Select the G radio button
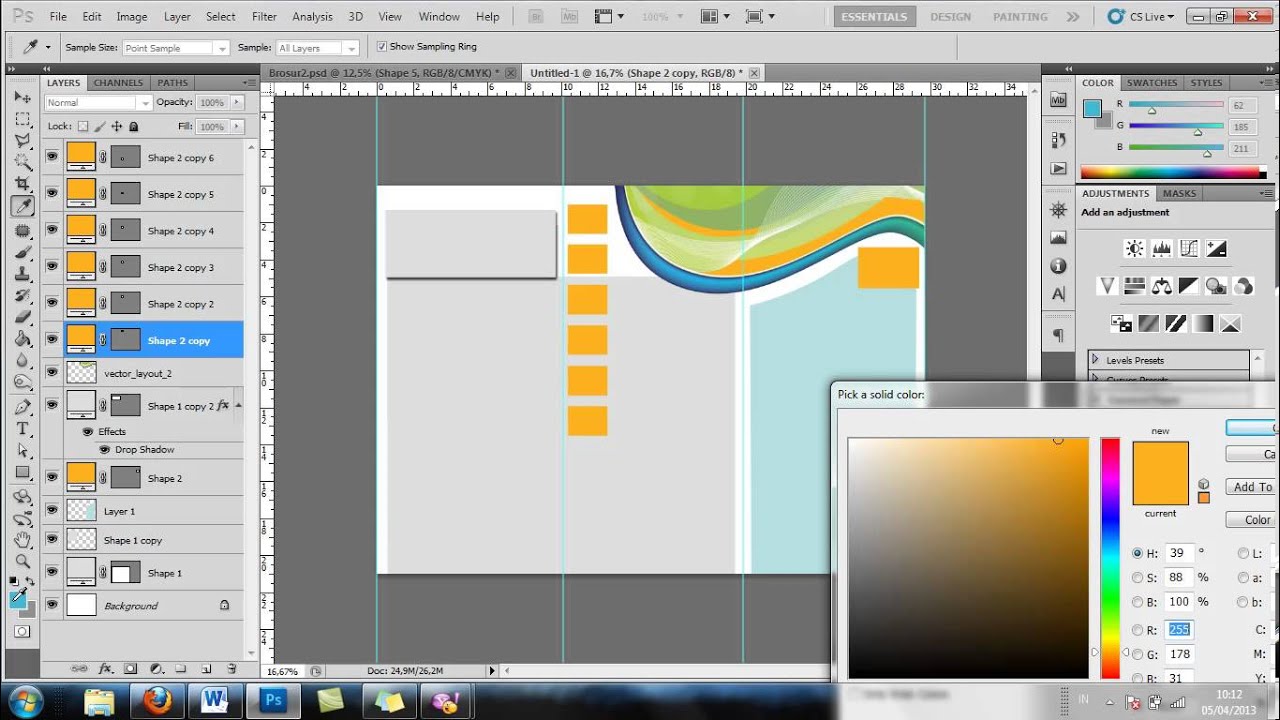 click(x=1137, y=654)
